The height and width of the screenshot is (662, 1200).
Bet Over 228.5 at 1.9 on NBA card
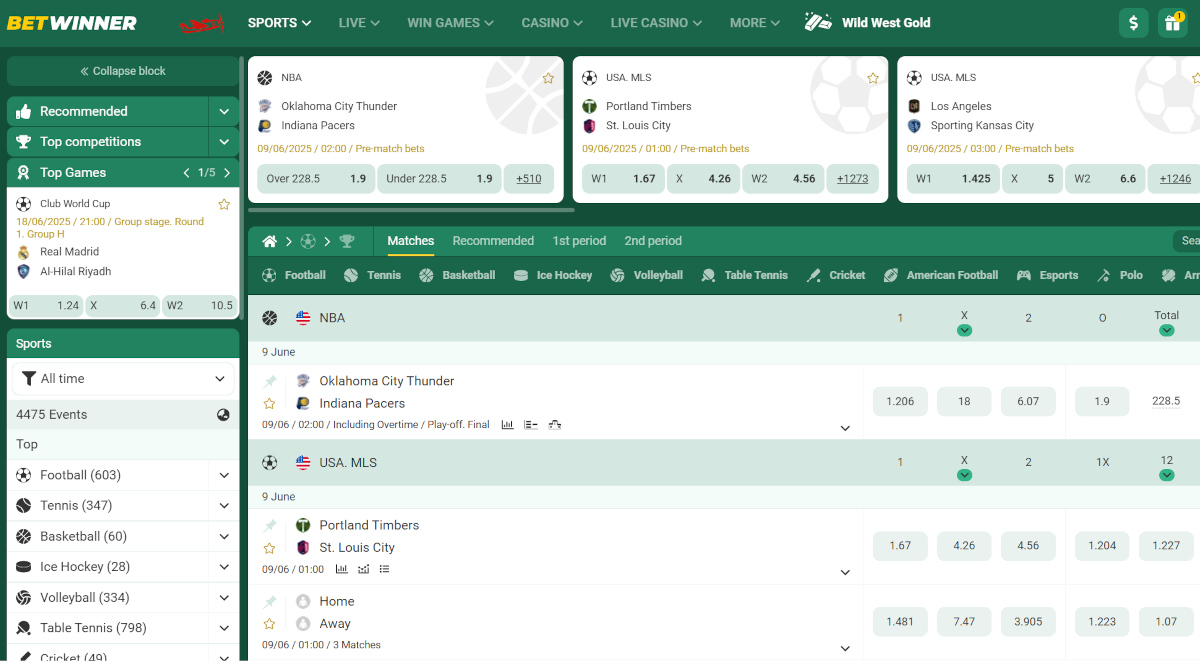click(315, 179)
